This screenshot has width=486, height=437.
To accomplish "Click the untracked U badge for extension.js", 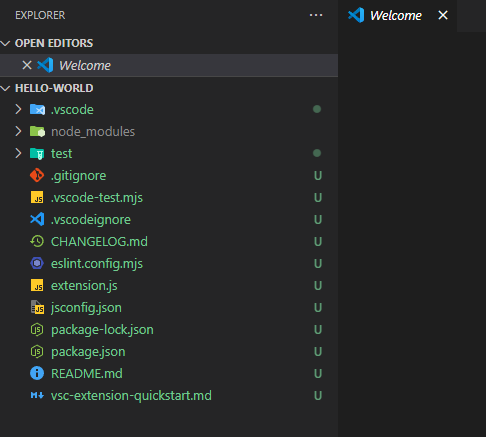I will click(x=318, y=286).
